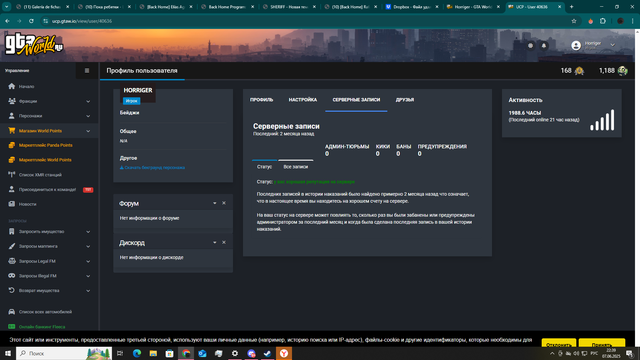
Task: Open Маркетплейс Panda Points link
Action: tap(45, 145)
